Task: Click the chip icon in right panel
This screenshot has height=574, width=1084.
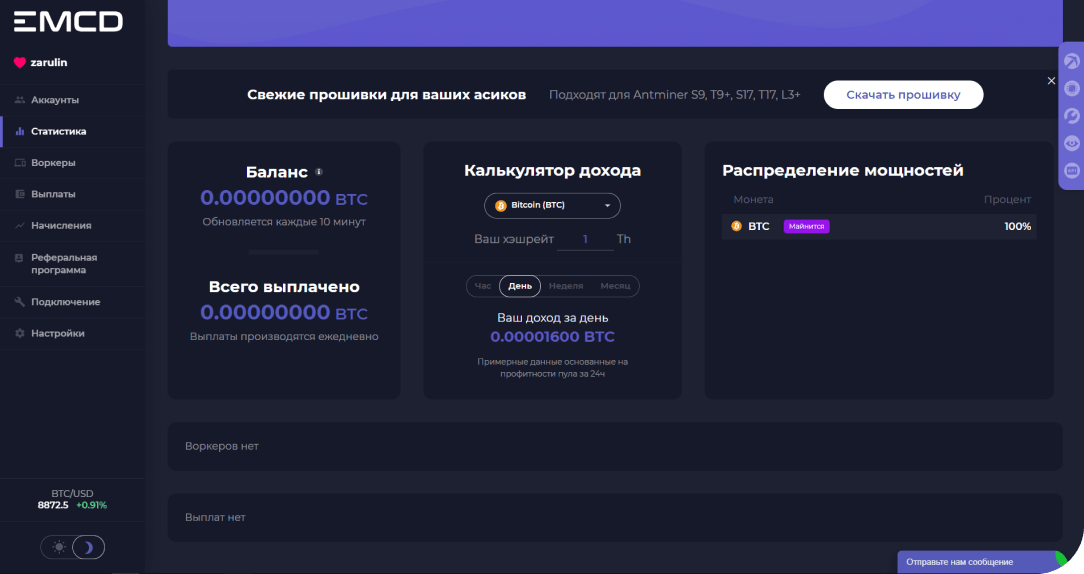Action: pyautogui.click(x=1071, y=89)
